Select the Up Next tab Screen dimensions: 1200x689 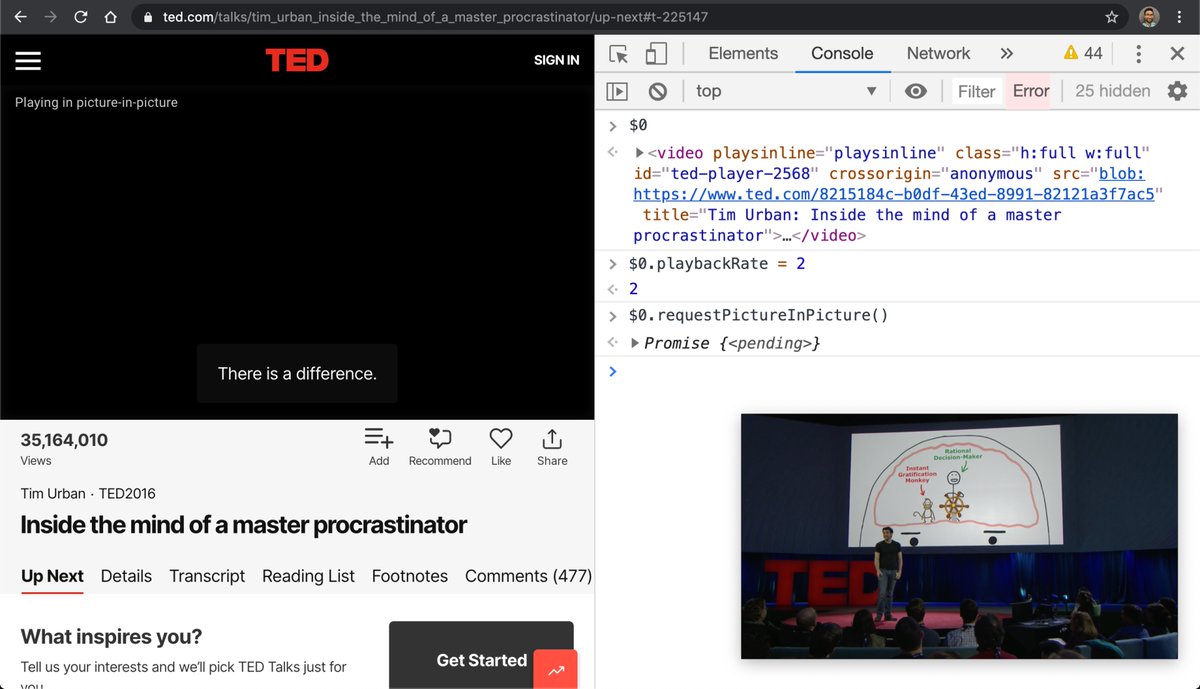tap(52, 577)
